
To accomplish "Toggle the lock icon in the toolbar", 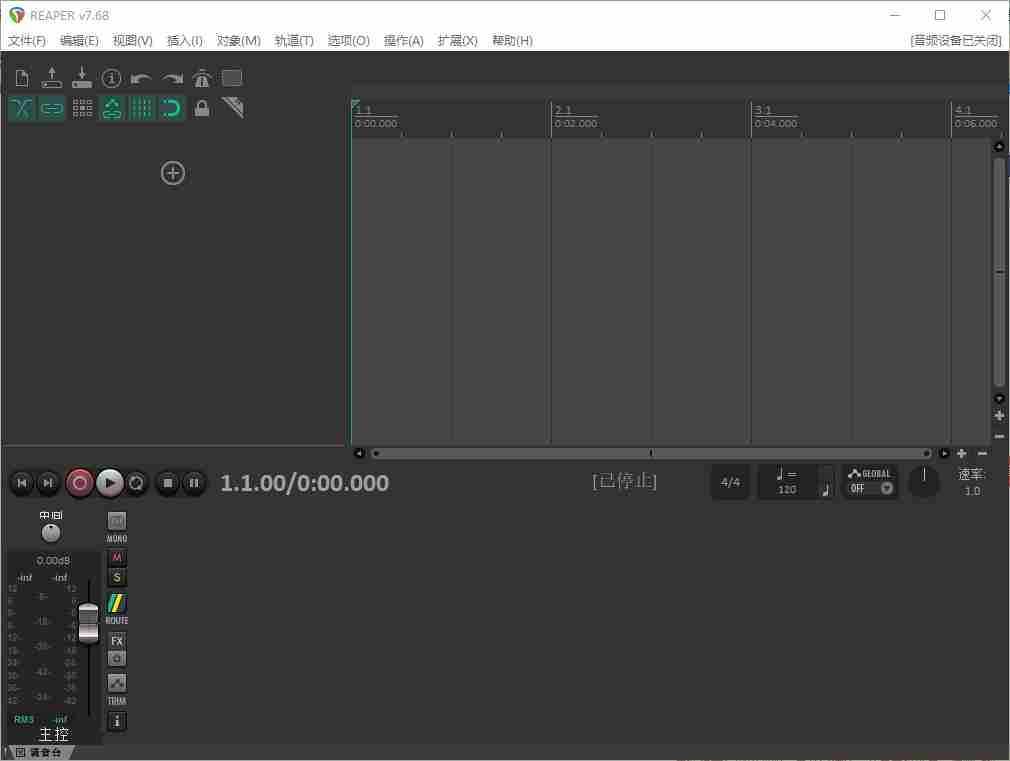I will (202, 108).
